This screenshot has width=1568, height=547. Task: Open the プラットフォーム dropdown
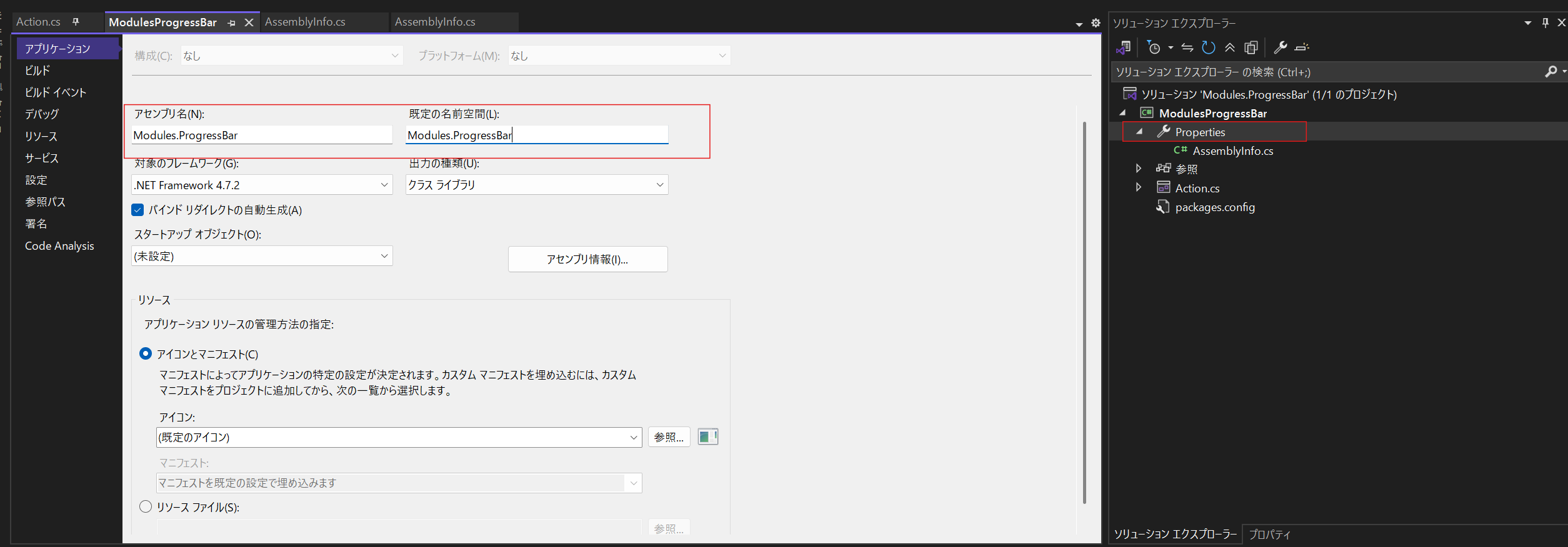[x=619, y=56]
